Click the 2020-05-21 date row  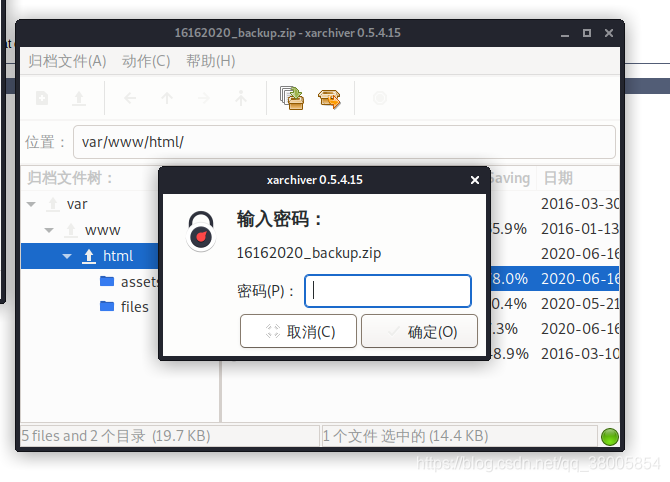(580, 304)
